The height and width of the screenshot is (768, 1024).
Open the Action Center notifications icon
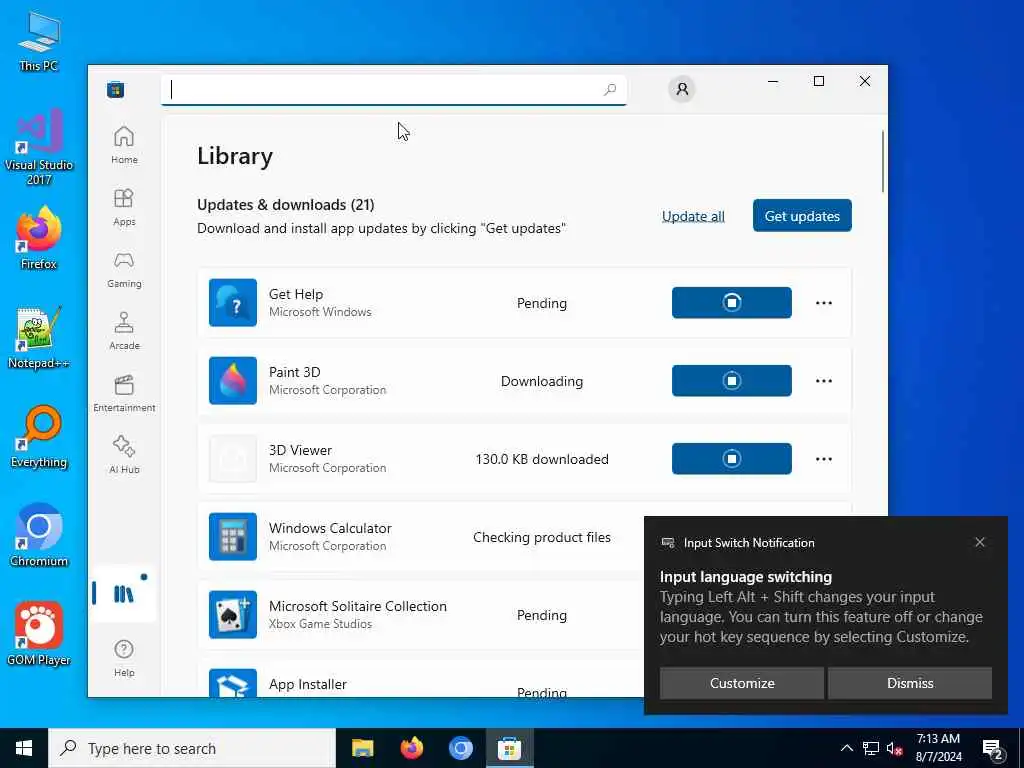pos(993,749)
